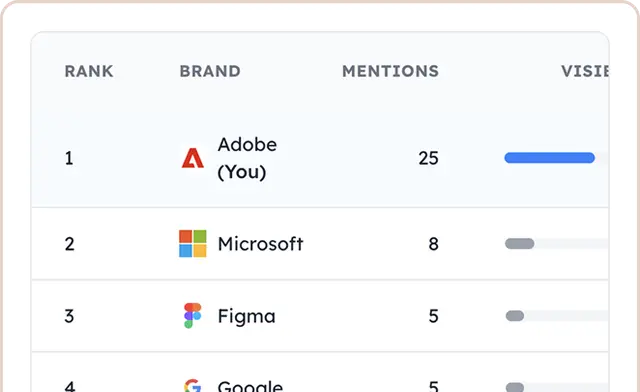This screenshot has width=640, height=392.
Task: Click the Adobe logo icon
Action: coord(193,158)
